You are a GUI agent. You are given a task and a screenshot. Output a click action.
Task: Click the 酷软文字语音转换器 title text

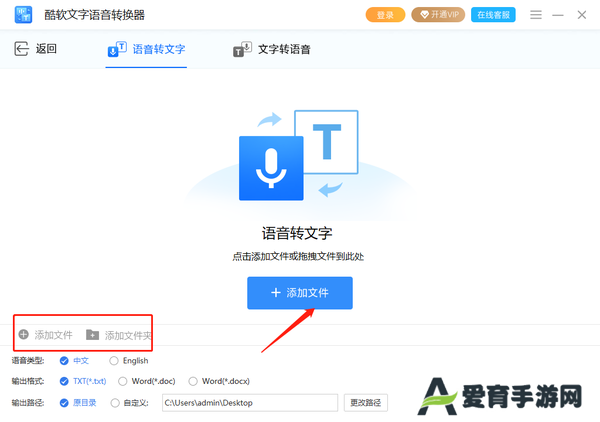95,15
